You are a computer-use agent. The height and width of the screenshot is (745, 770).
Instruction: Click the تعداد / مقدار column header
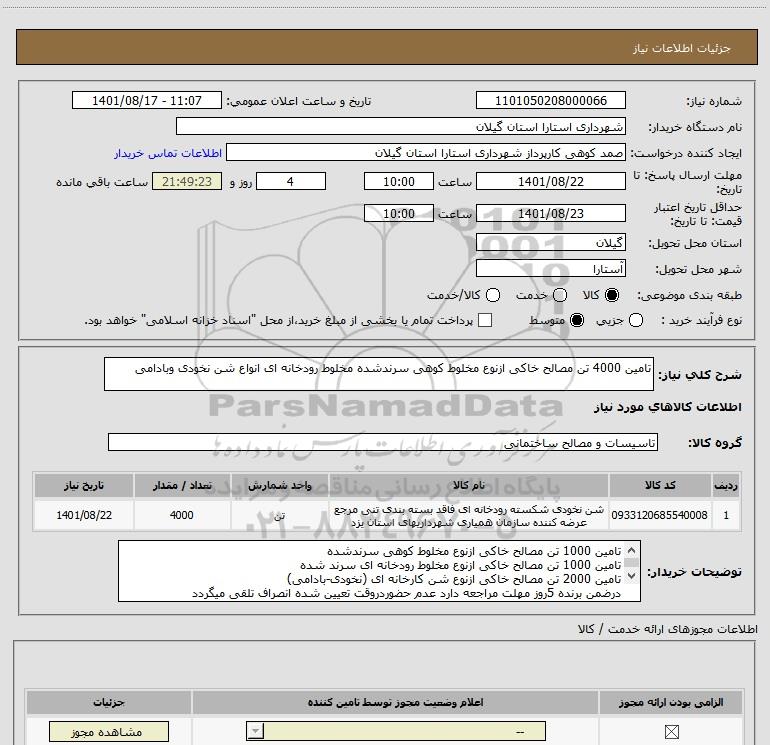(x=182, y=485)
